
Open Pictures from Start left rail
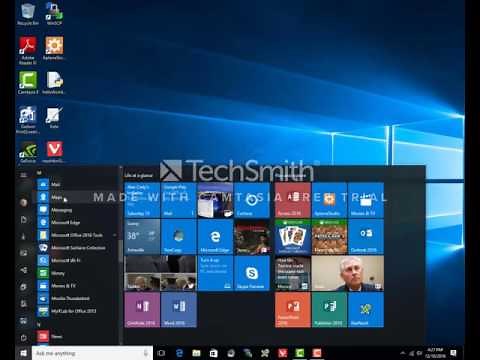tap(23, 253)
